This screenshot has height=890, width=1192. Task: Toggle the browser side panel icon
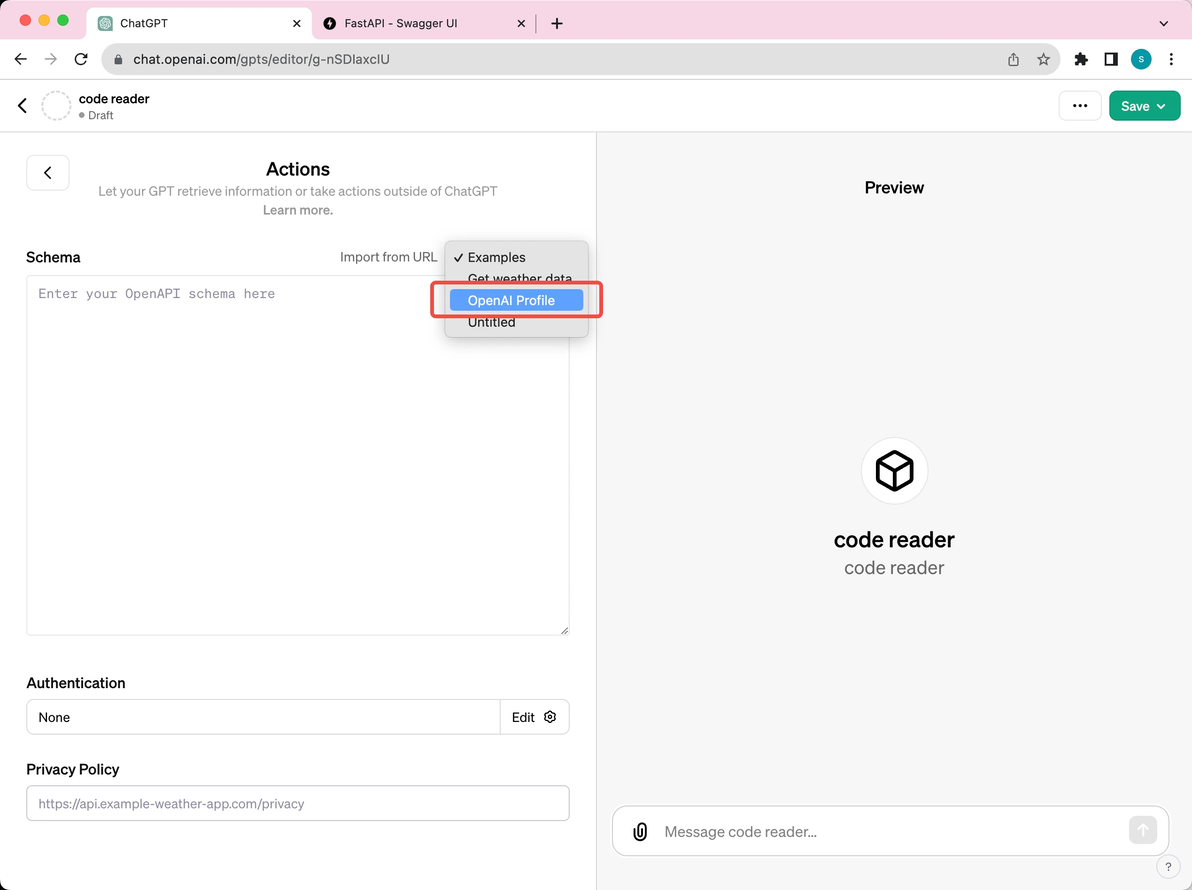coord(1111,59)
